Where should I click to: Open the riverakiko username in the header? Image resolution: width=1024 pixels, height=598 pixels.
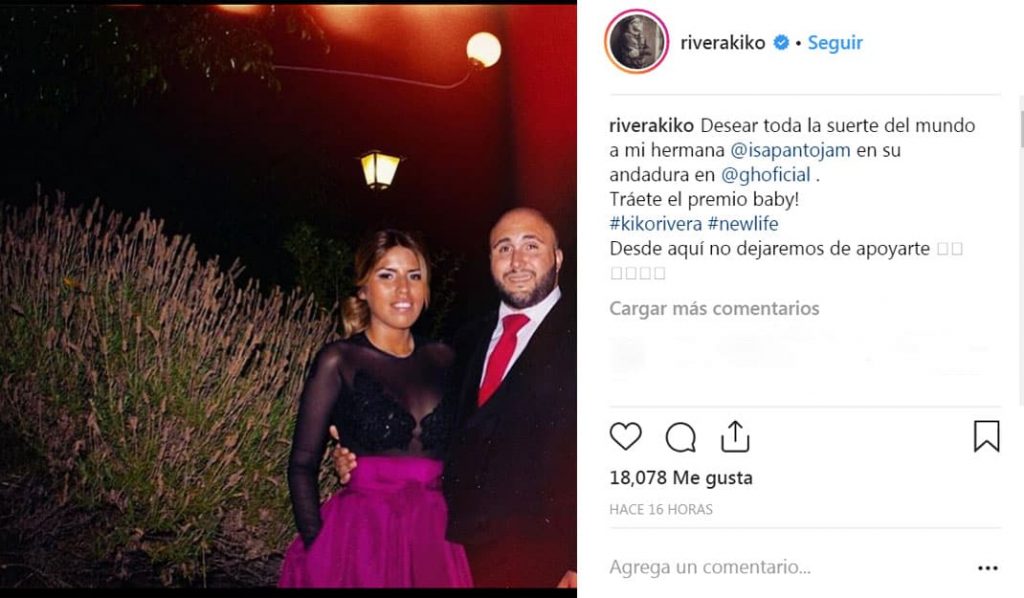[x=722, y=43]
